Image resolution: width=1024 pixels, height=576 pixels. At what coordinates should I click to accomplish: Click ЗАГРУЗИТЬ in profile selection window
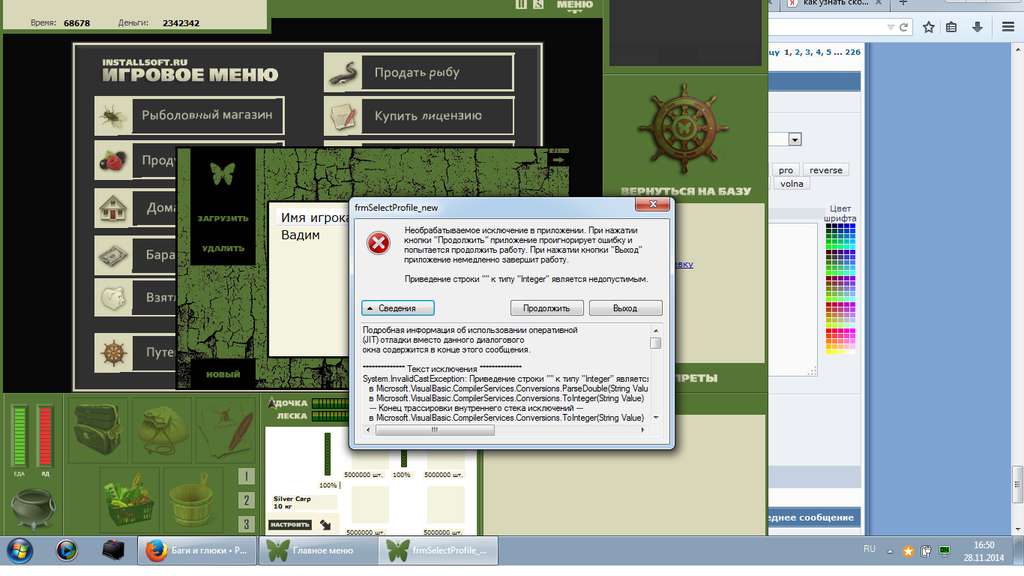click(x=223, y=218)
